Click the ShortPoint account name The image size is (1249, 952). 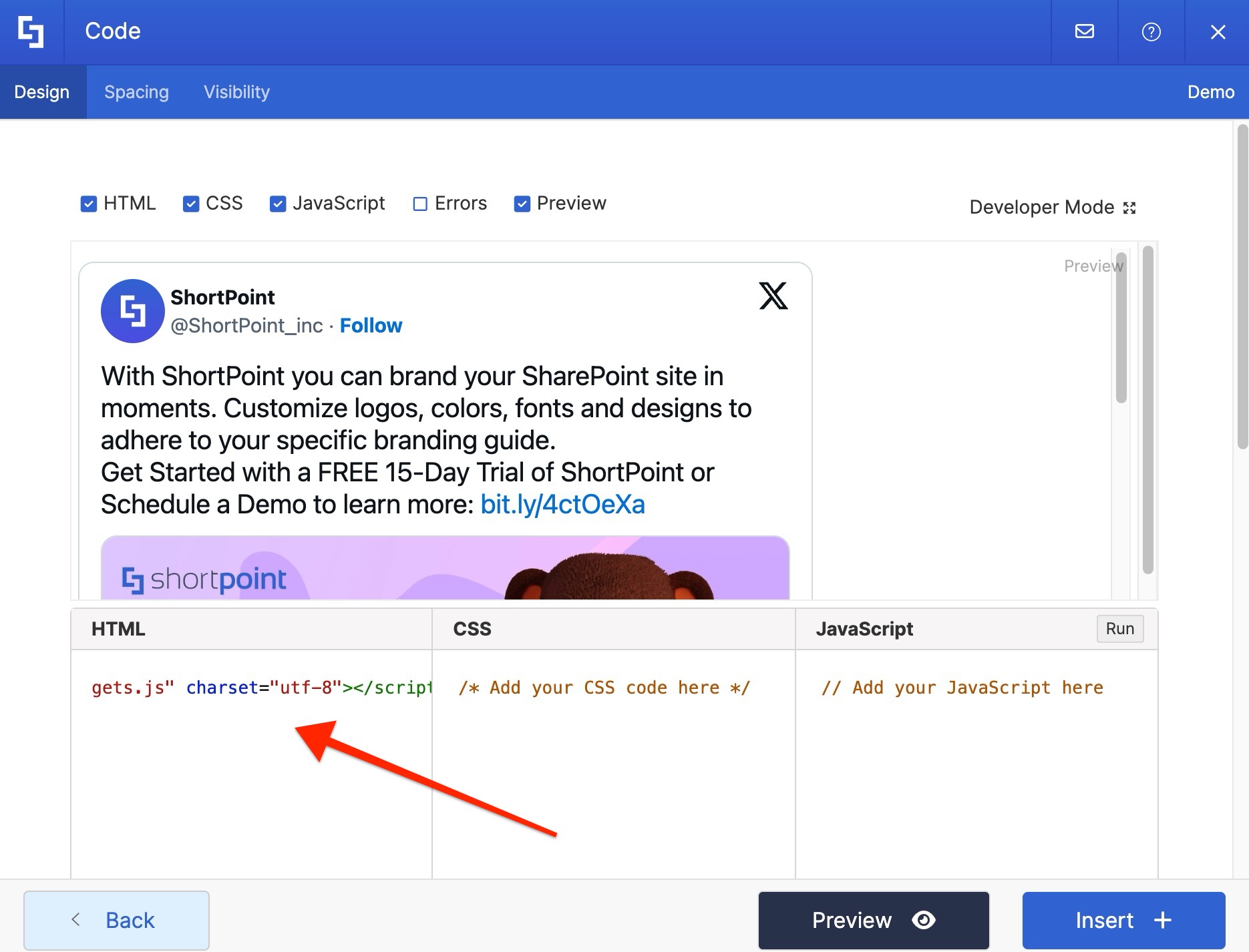pyautogui.click(x=222, y=297)
